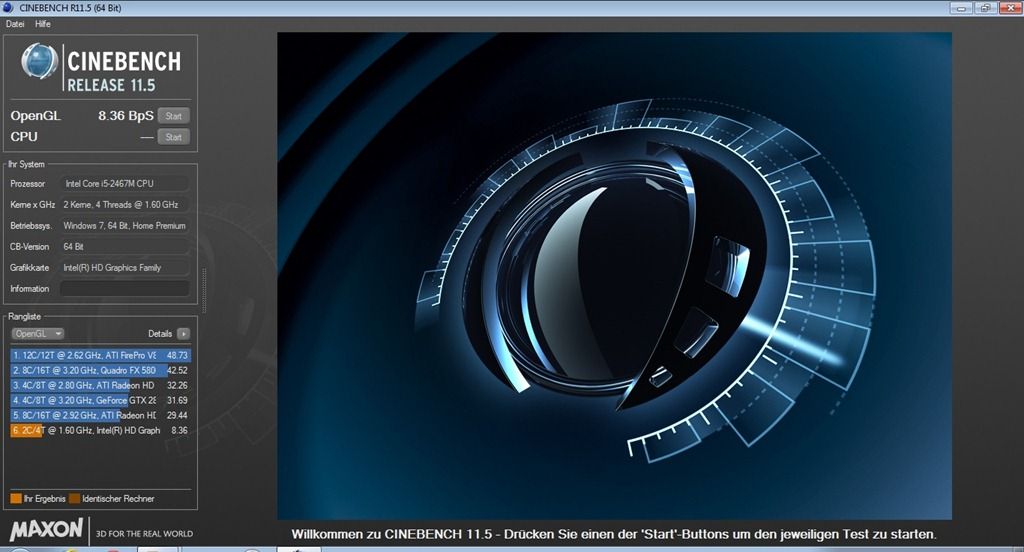Select ranking entry 8C/16T Quadro FX 580
This screenshot has width=1024, height=552.
(101, 370)
